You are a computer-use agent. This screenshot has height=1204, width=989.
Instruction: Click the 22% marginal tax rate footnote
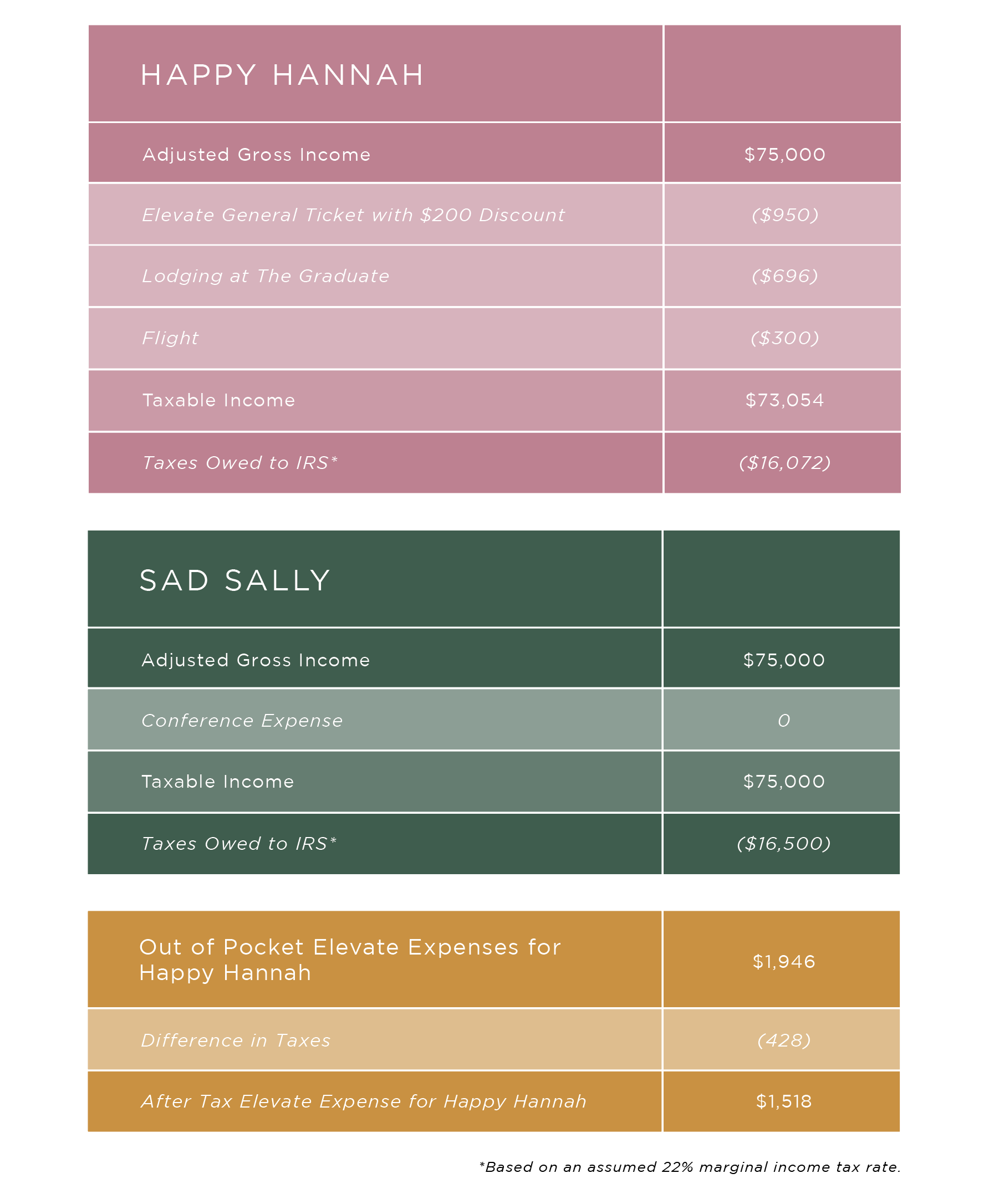tap(690, 1167)
